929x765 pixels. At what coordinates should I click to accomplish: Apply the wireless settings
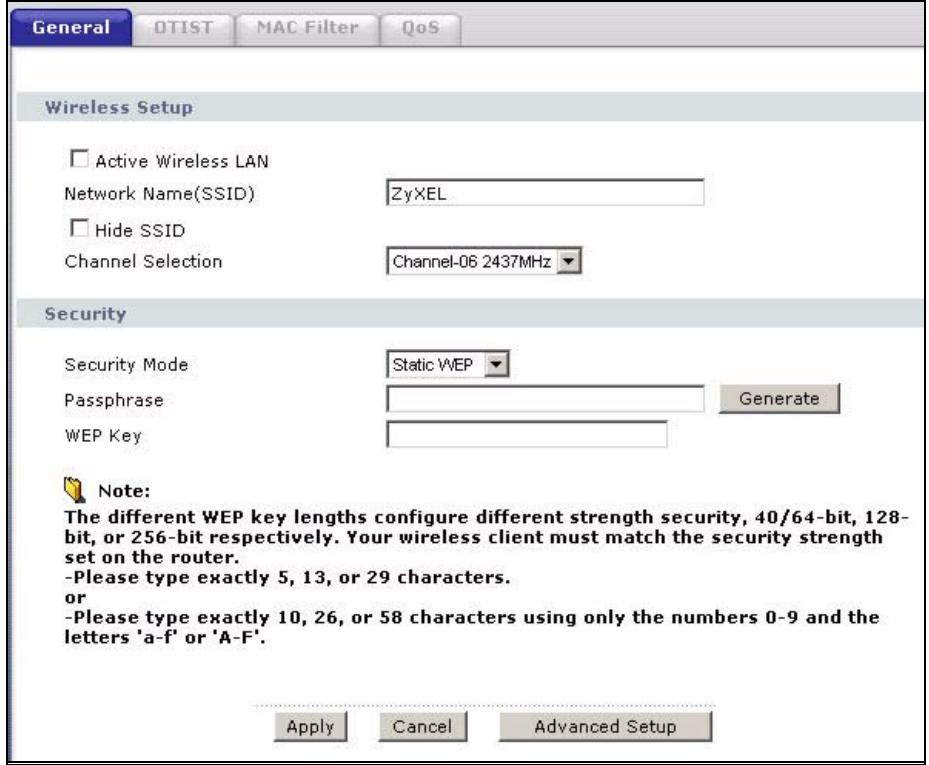(310, 726)
